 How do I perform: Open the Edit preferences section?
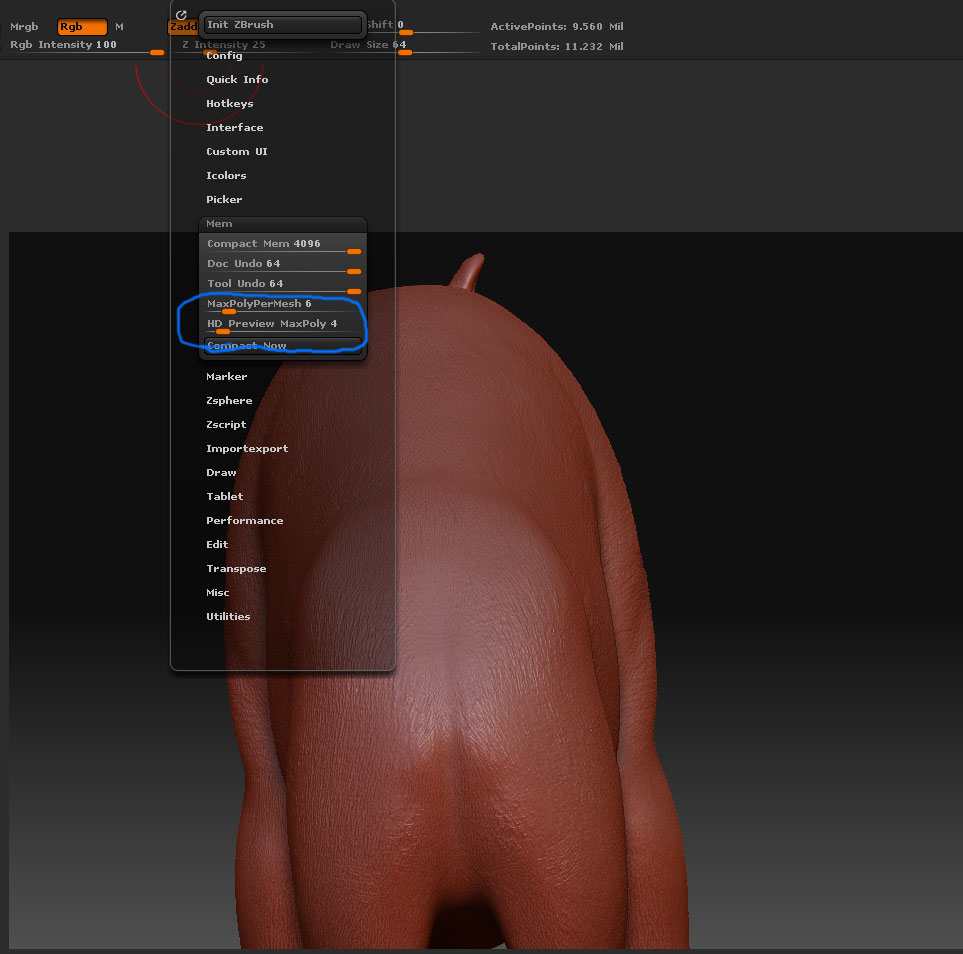point(217,544)
